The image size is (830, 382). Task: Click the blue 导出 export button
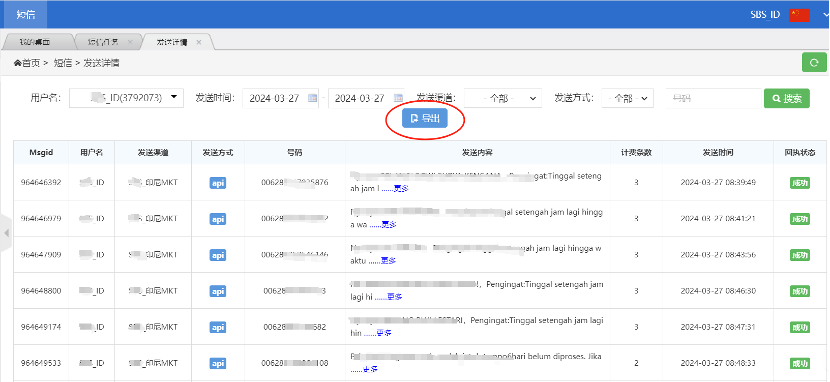[x=425, y=119]
